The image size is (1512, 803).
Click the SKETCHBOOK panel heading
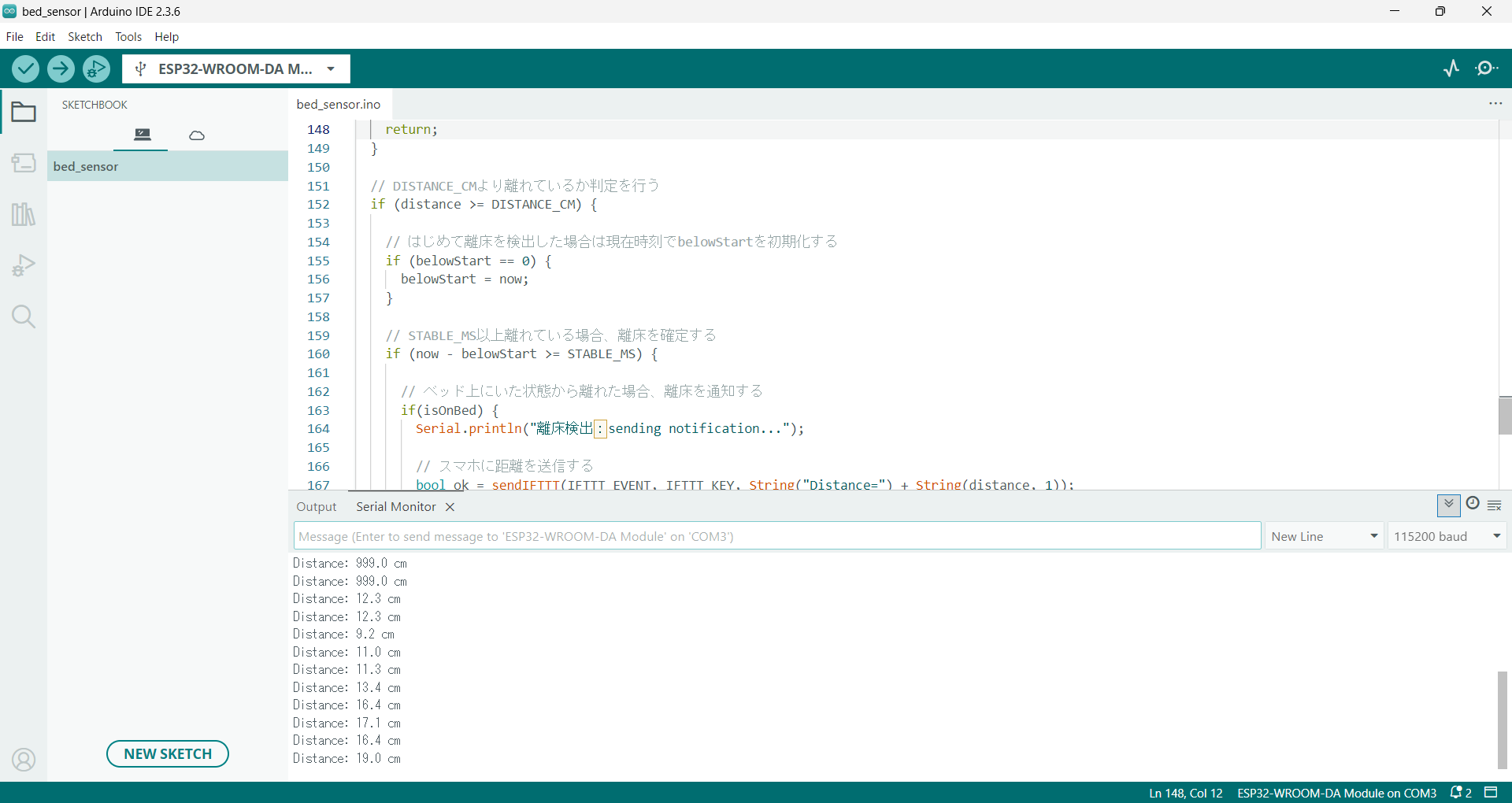(x=94, y=105)
